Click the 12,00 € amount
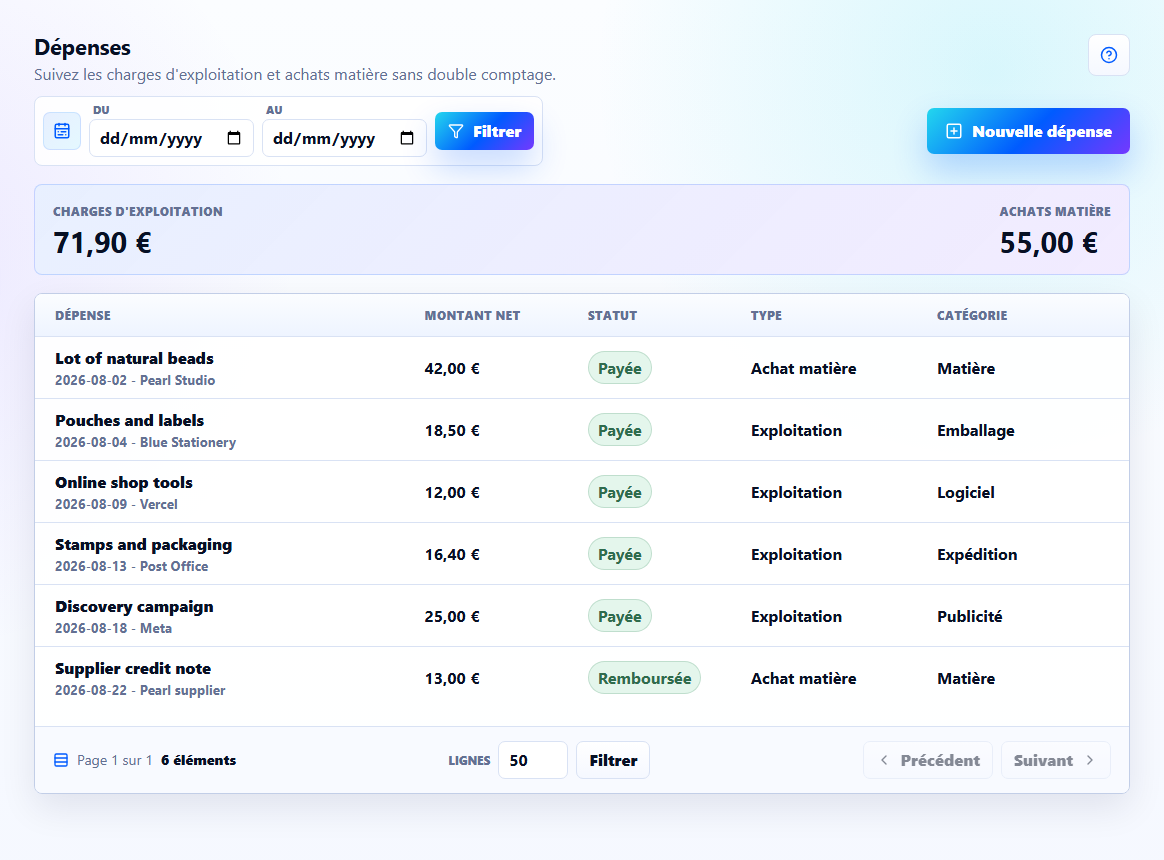This screenshot has height=860, width=1164. 452,492
